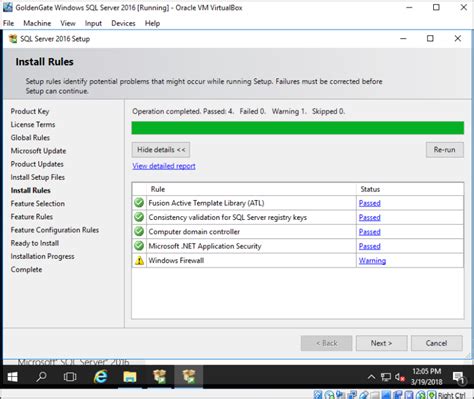Click the Cancel button
474x399 pixels.
coord(437,343)
